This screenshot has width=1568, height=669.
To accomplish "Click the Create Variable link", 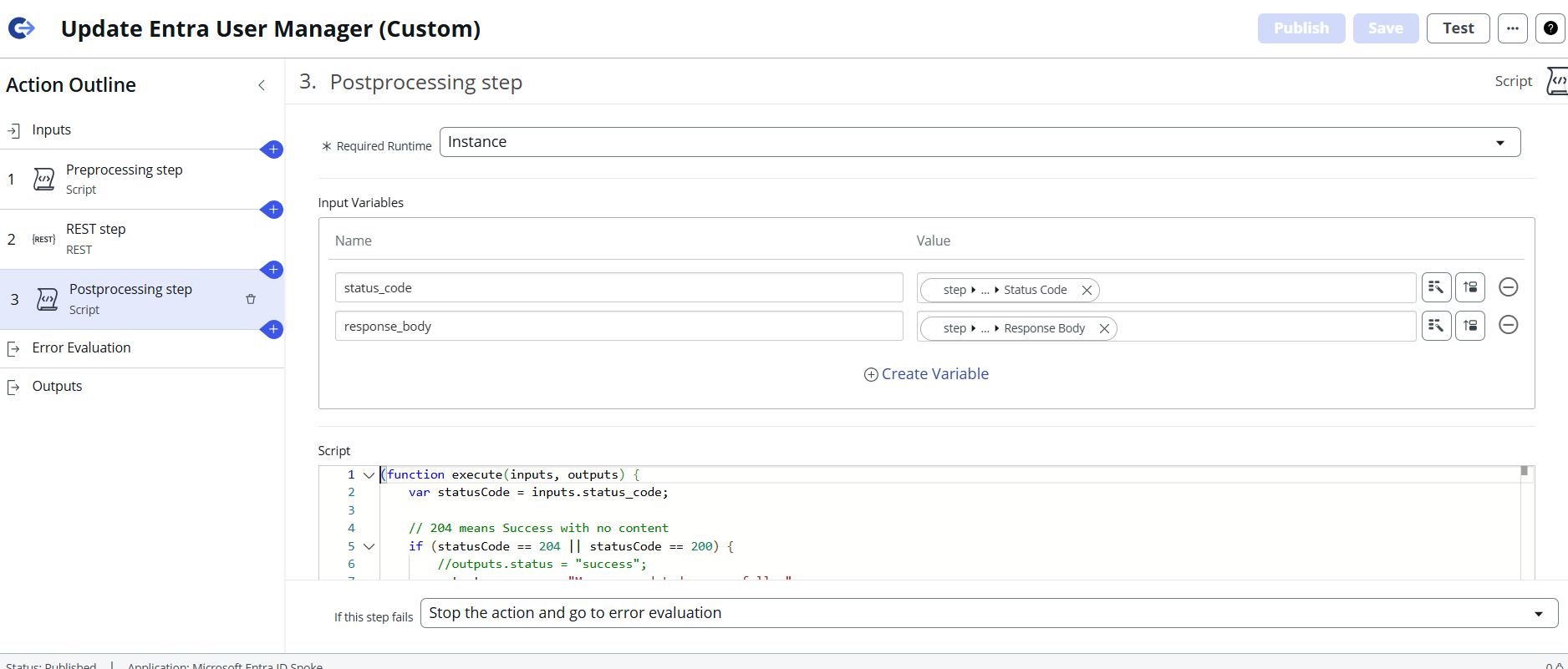I will pos(926,374).
